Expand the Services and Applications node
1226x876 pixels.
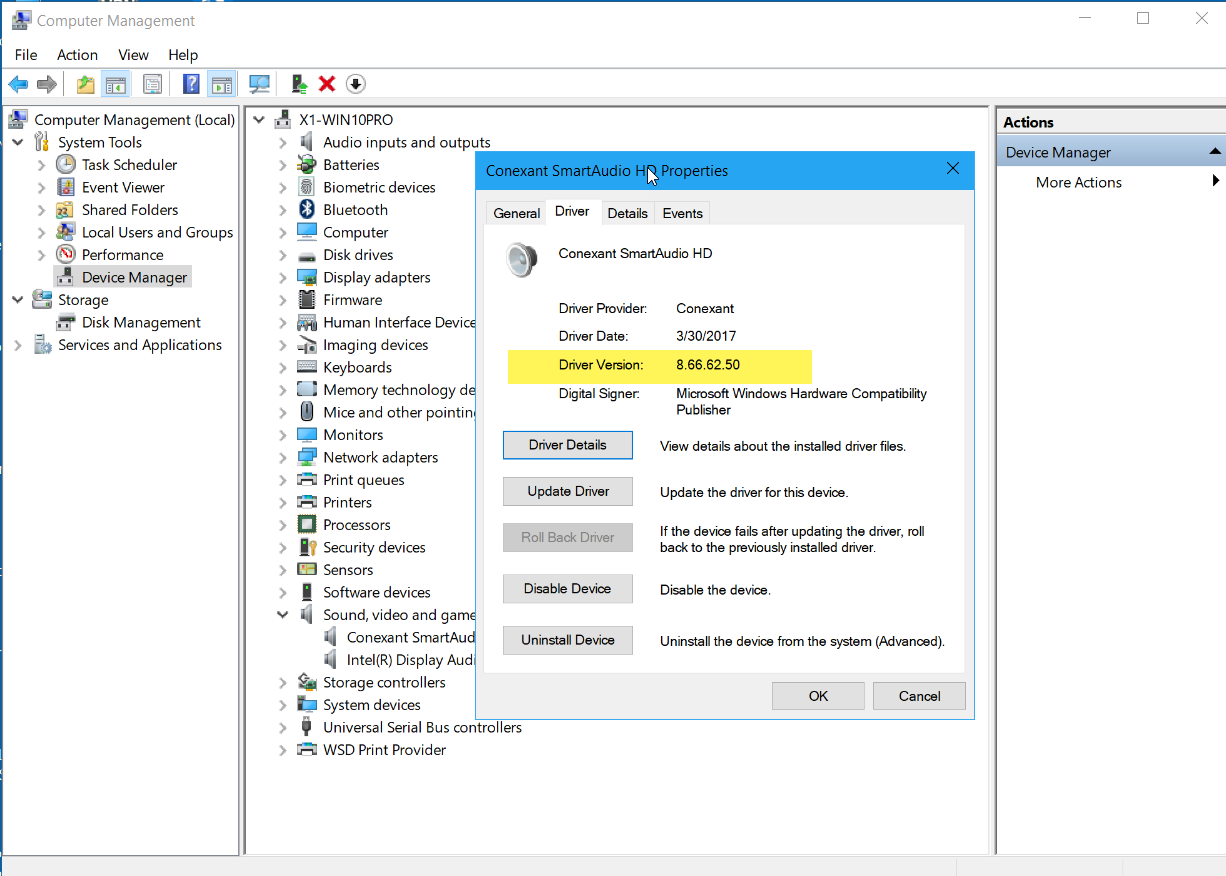point(17,345)
